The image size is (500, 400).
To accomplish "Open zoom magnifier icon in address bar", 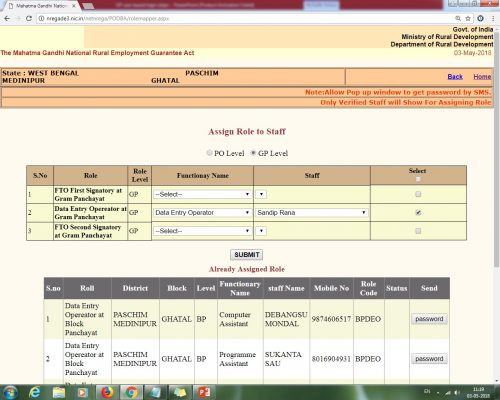I will tap(458, 18).
